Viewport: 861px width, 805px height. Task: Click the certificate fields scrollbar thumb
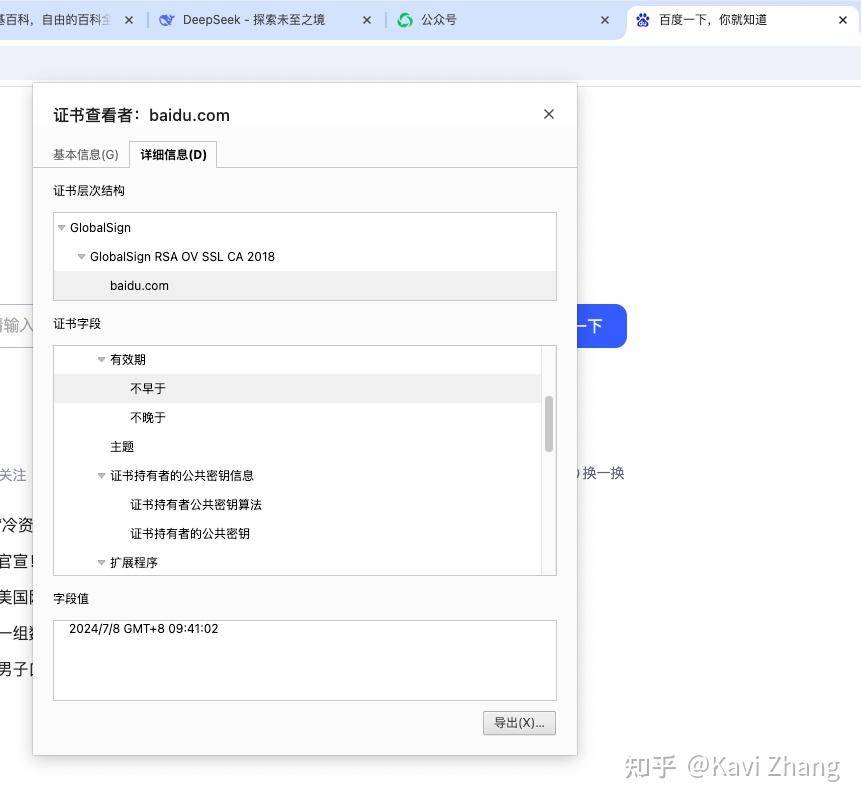549,424
